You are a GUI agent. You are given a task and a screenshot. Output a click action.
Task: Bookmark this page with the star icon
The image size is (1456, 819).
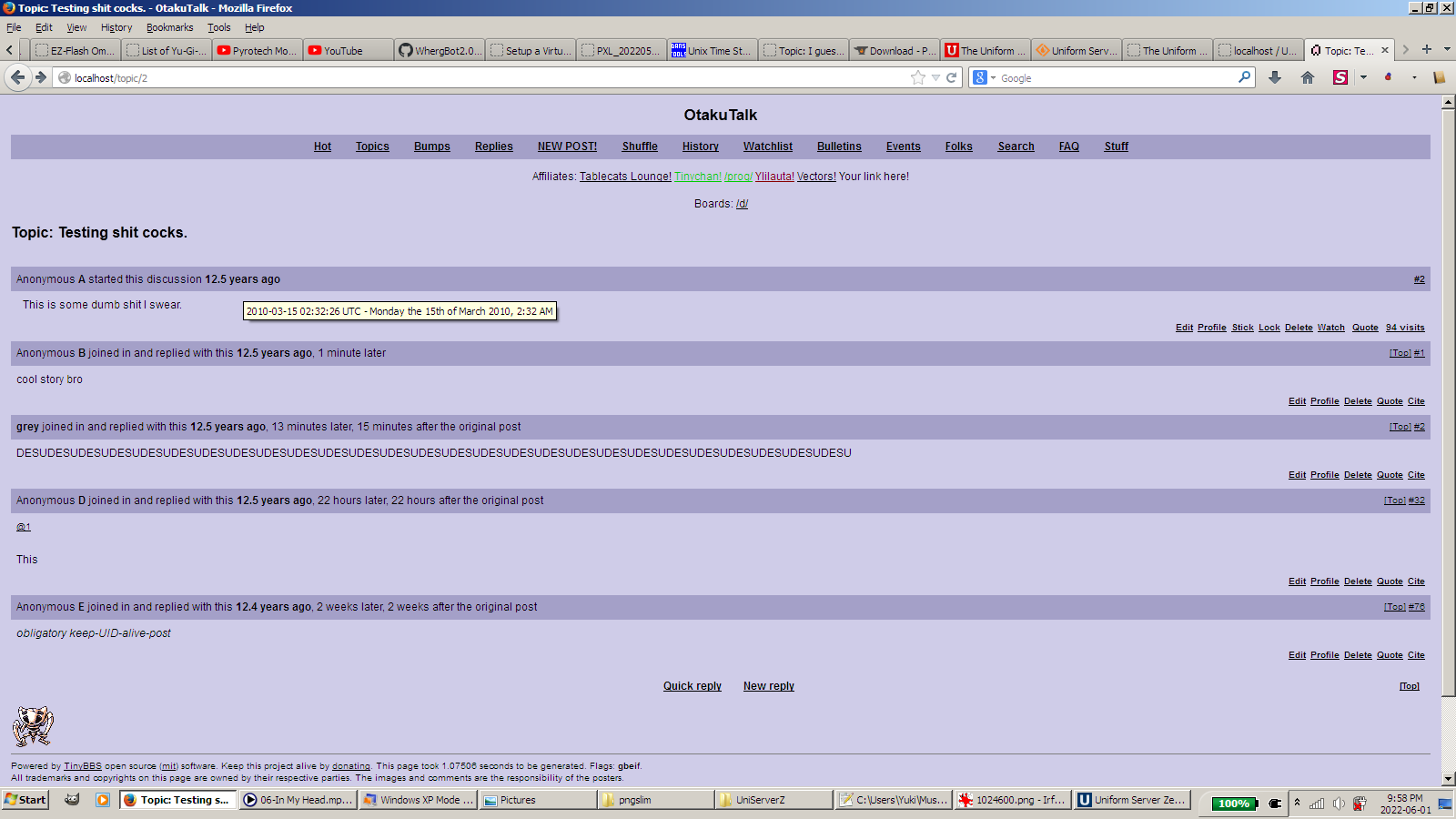(x=918, y=78)
